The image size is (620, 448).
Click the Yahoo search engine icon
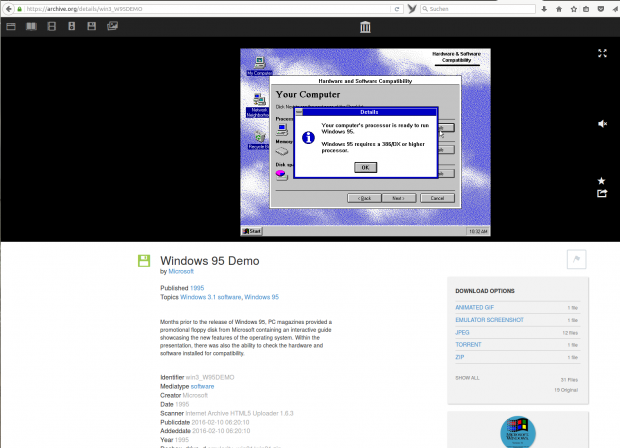[x=412, y=9]
